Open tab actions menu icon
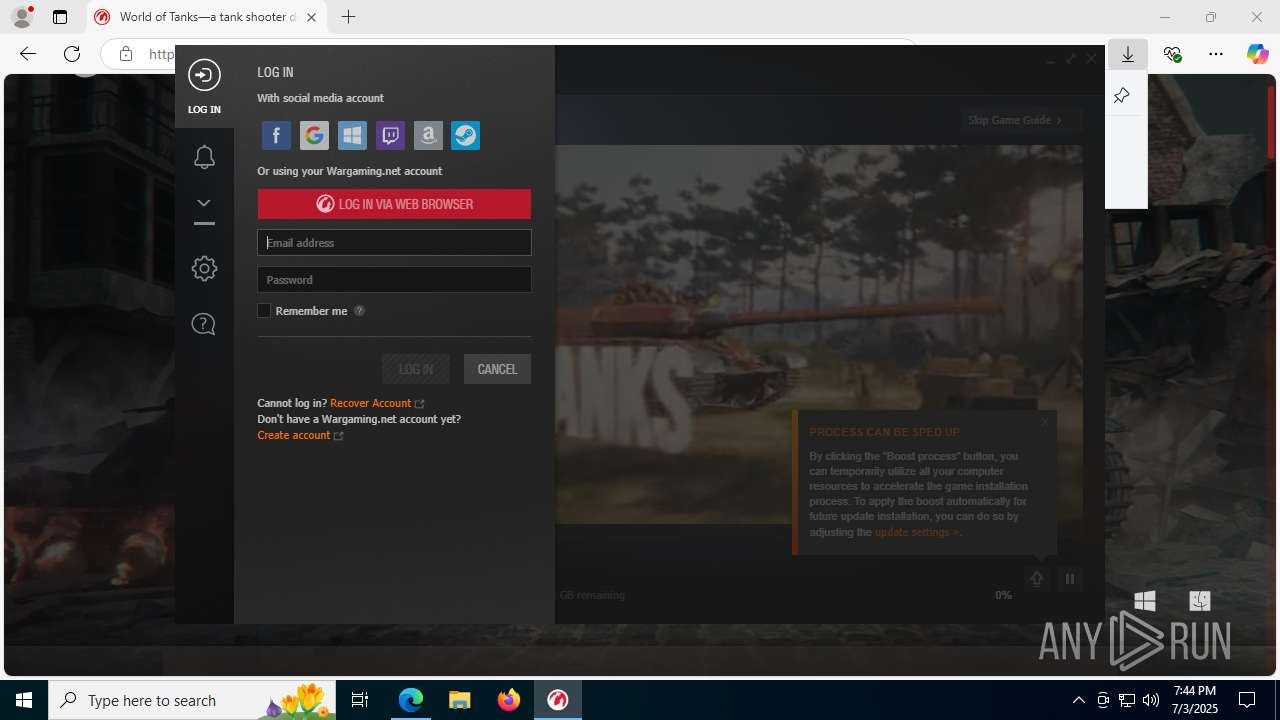The width and height of the screenshot is (1280, 720). click(x=60, y=17)
